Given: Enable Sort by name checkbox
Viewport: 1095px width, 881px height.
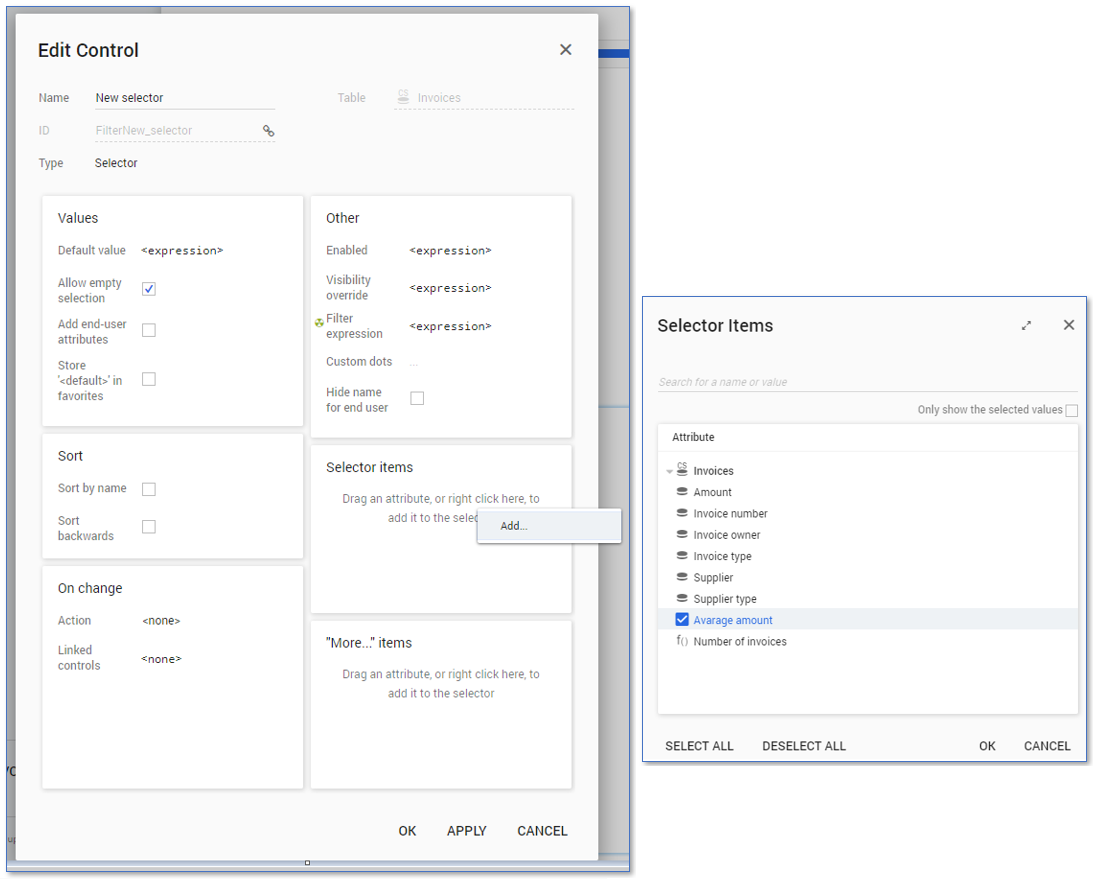Looking at the screenshot, I should pos(149,489).
